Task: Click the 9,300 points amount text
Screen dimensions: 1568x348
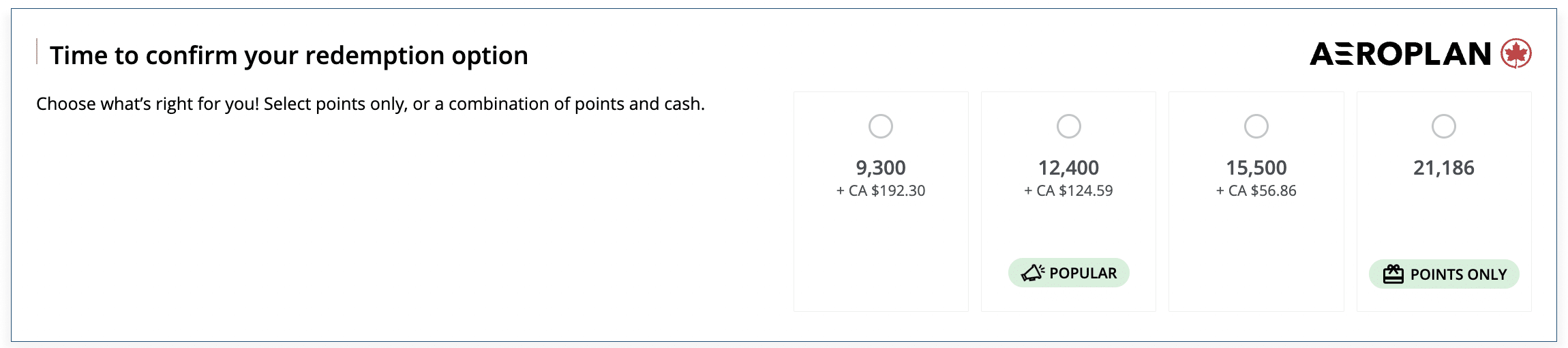Action: [880, 168]
